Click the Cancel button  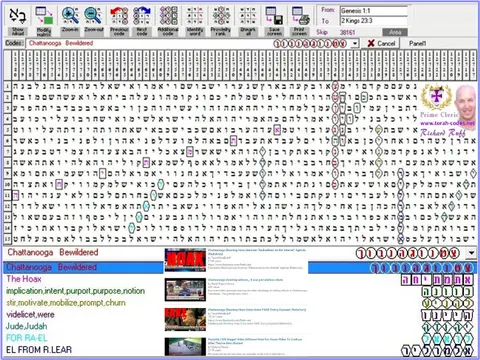pyautogui.click(x=381, y=43)
